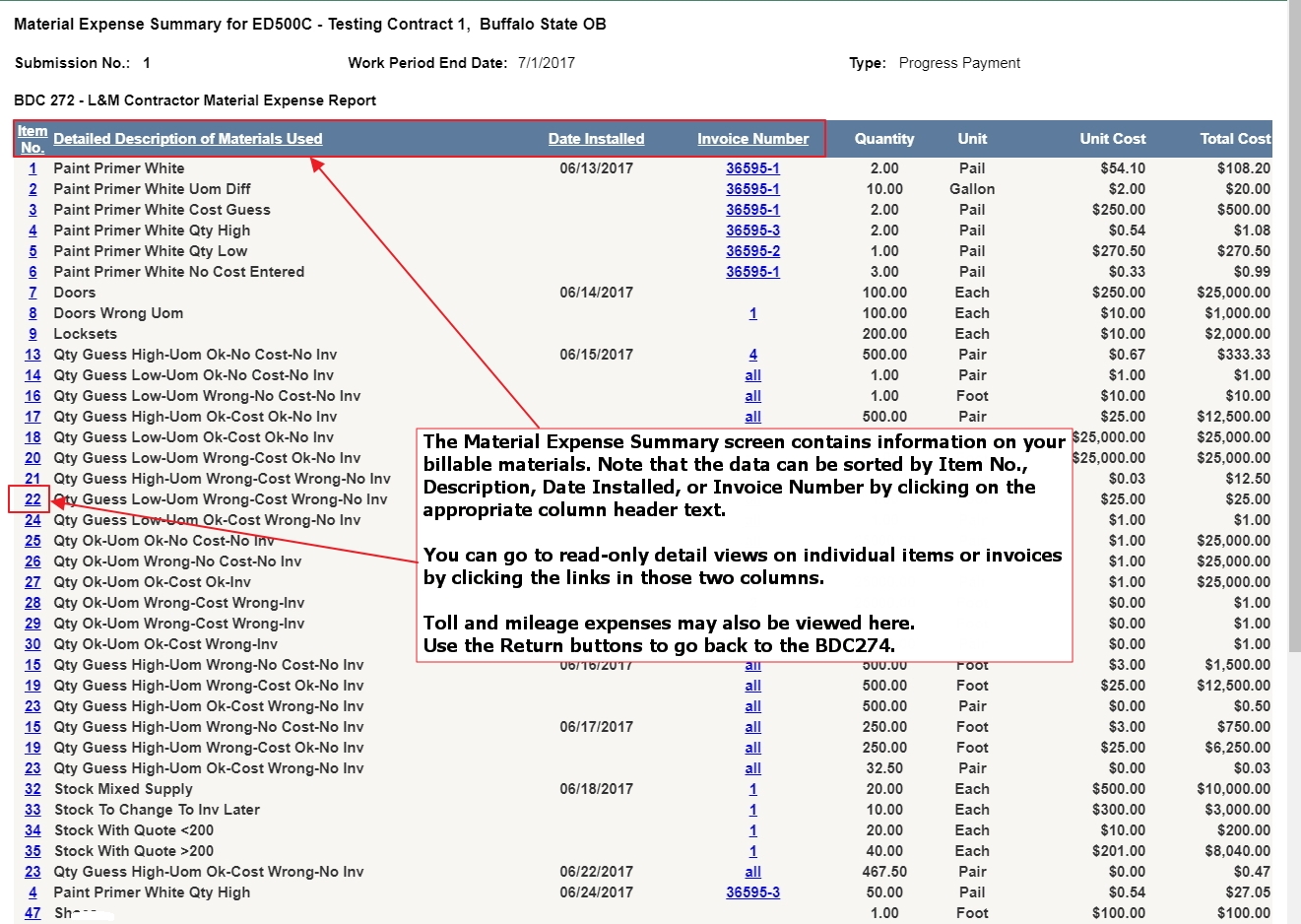Sort the table by Item No. header

pyautogui.click(x=33, y=139)
